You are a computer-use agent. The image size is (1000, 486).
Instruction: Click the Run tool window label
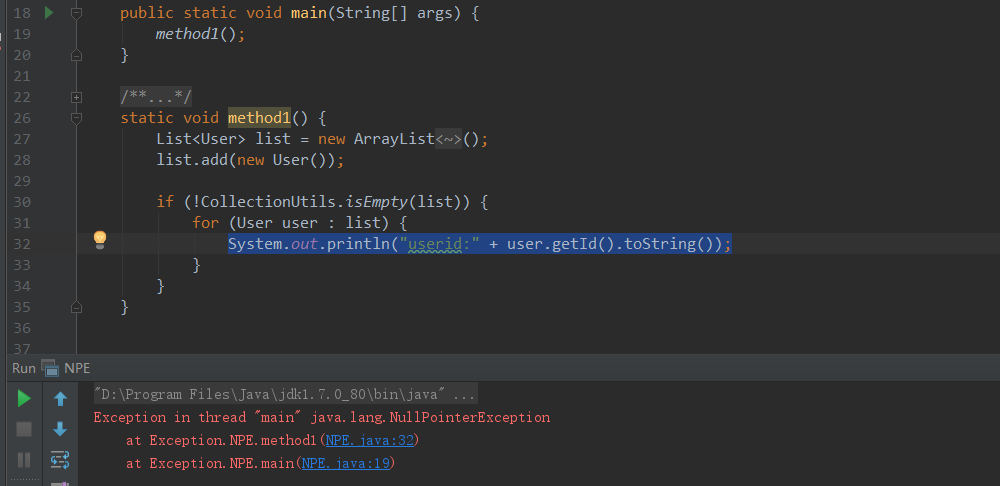tap(24, 368)
